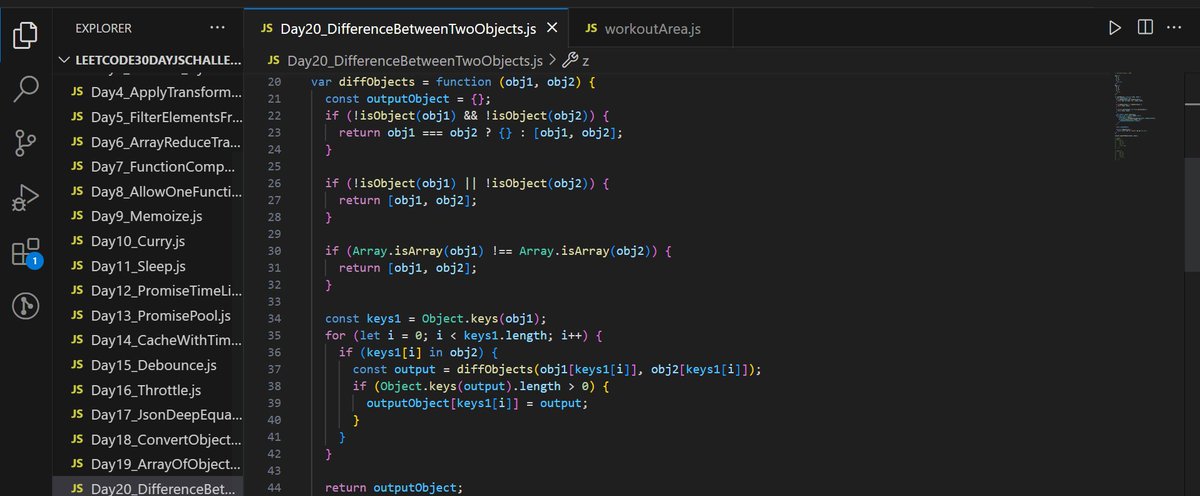Open Day19_ArrayOfObject file in explorer
The height and width of the screenshot is (496, 1200).
[150, 464]
